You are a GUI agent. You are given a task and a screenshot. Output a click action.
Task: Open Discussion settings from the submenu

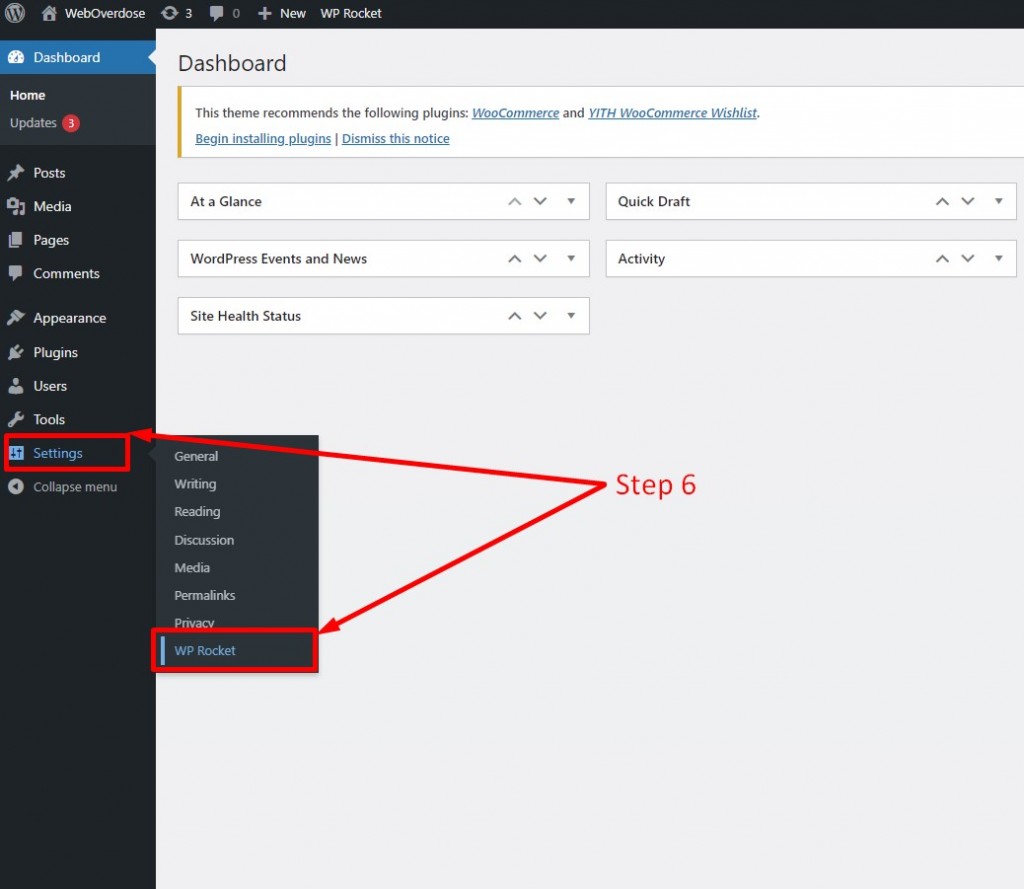204,540
